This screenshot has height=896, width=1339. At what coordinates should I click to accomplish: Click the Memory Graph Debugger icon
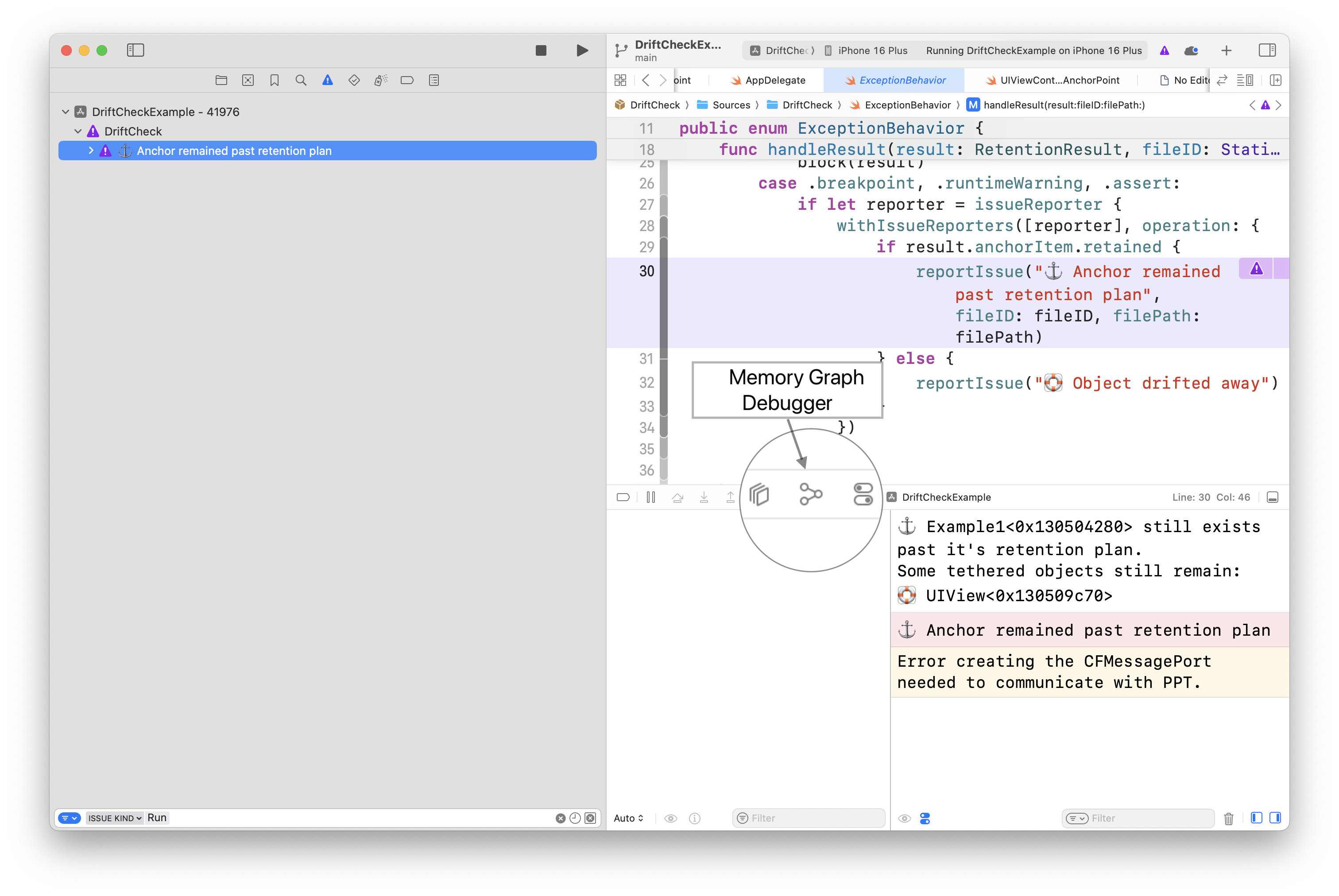point(810,494)
